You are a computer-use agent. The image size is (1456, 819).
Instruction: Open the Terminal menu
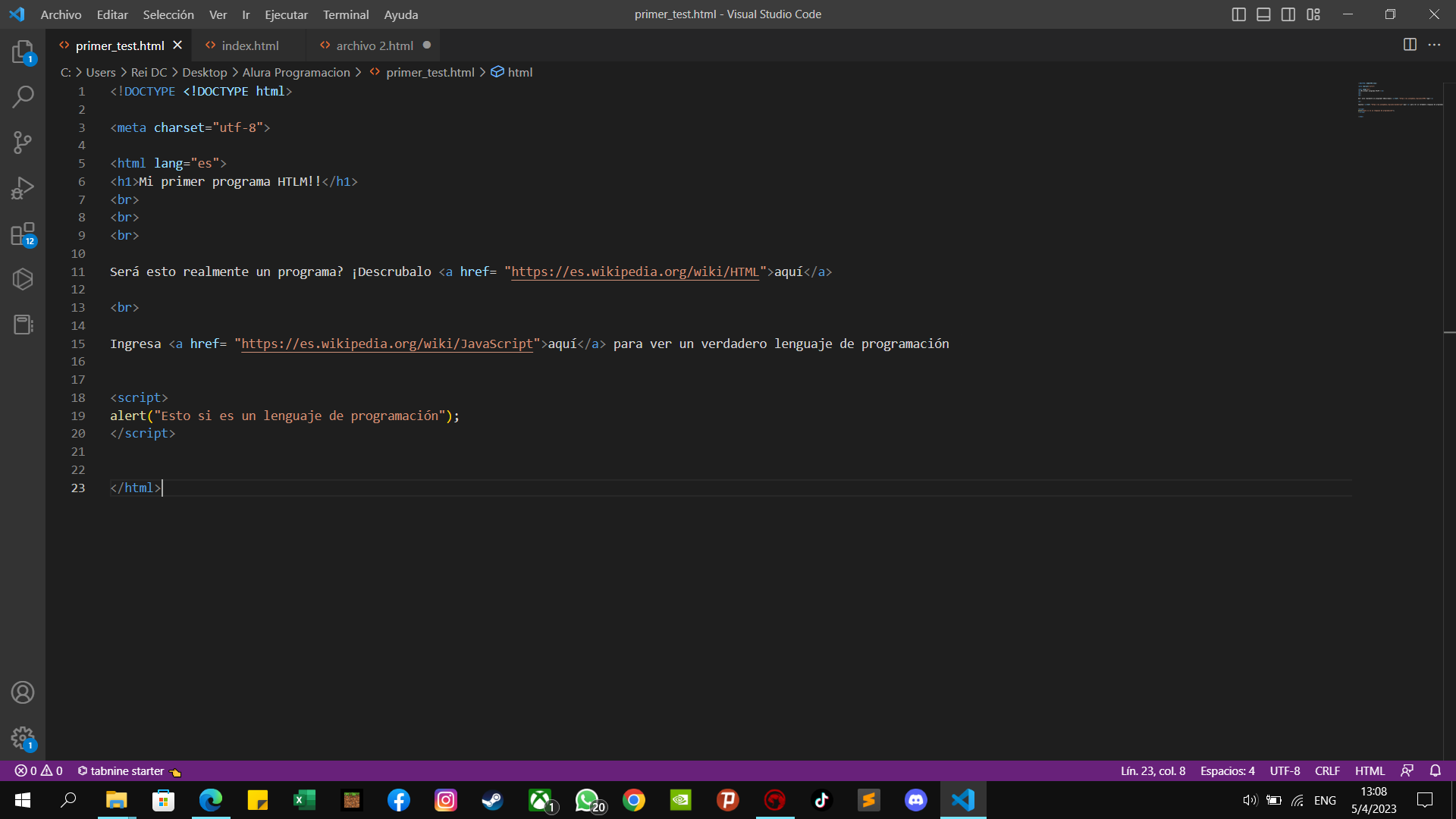tap(346, 14)
